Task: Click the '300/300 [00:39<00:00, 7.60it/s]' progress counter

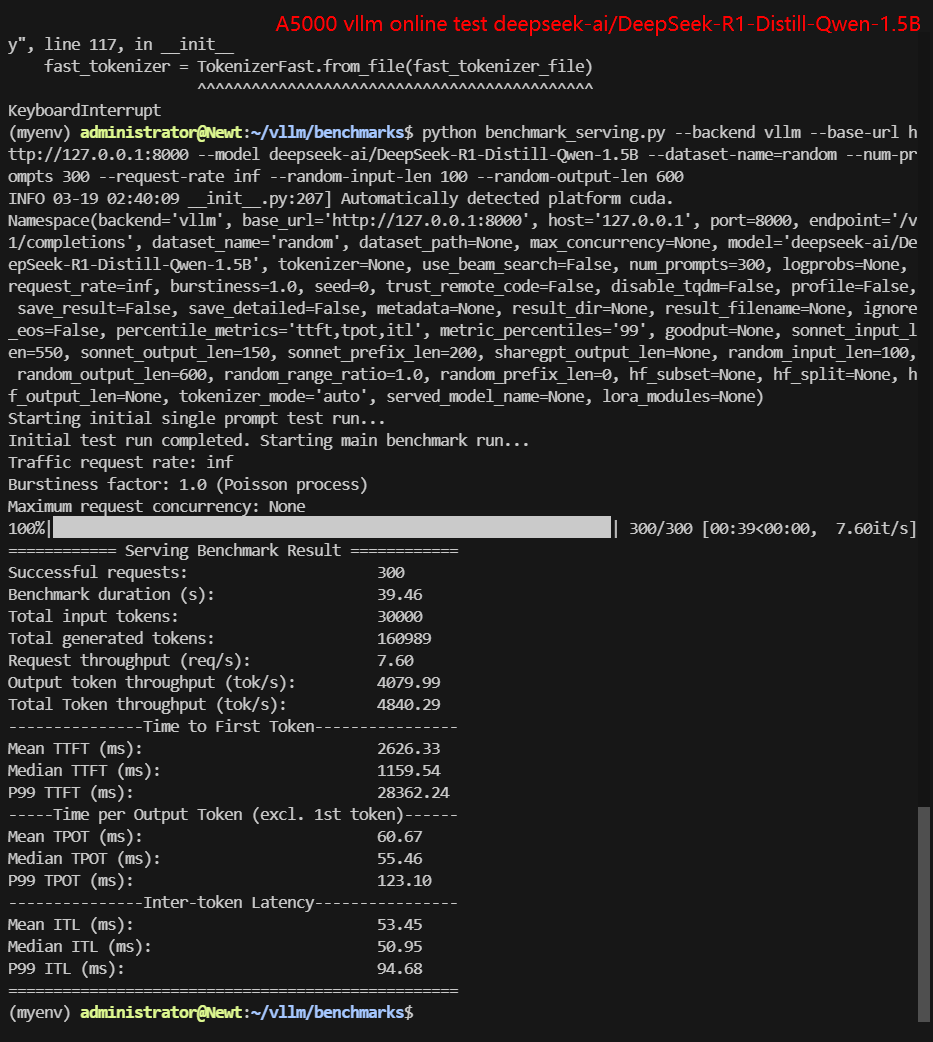Action: pyautogui.click(x=773, y=528)
